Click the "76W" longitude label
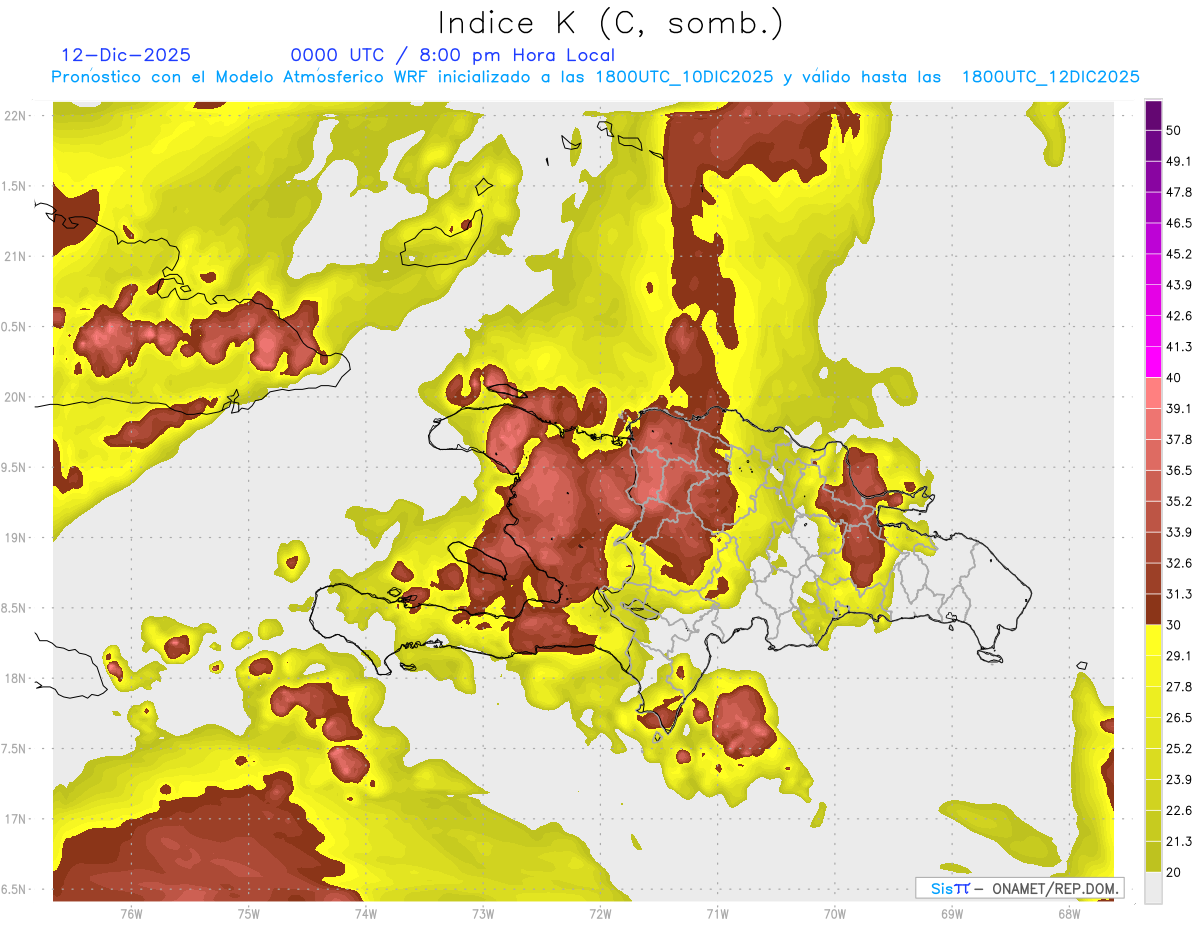Image resolution: width=1200 pixels, height=927 pixels. 131,913
